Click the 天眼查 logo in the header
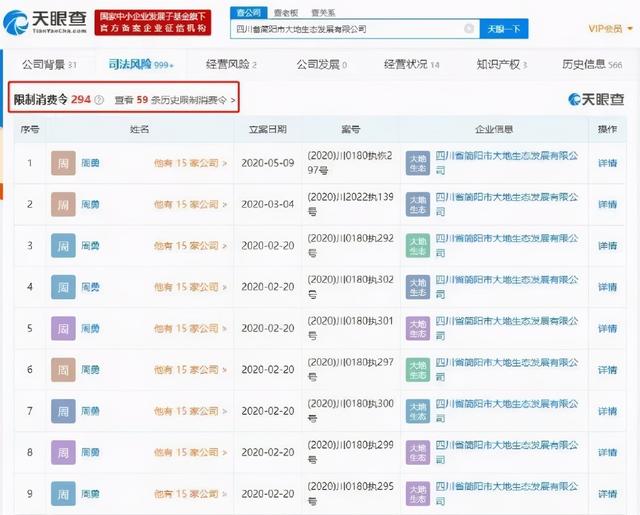 (x=45, y=23)
